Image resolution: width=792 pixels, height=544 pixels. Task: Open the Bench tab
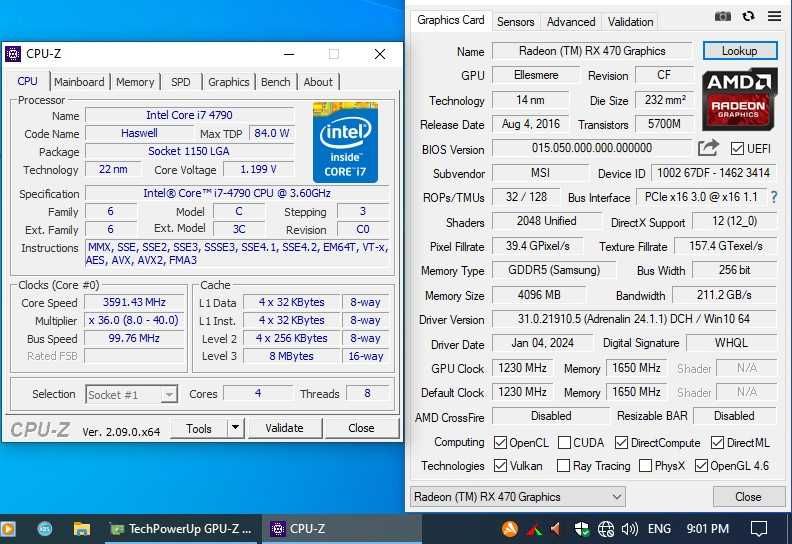tap(276, 82)
